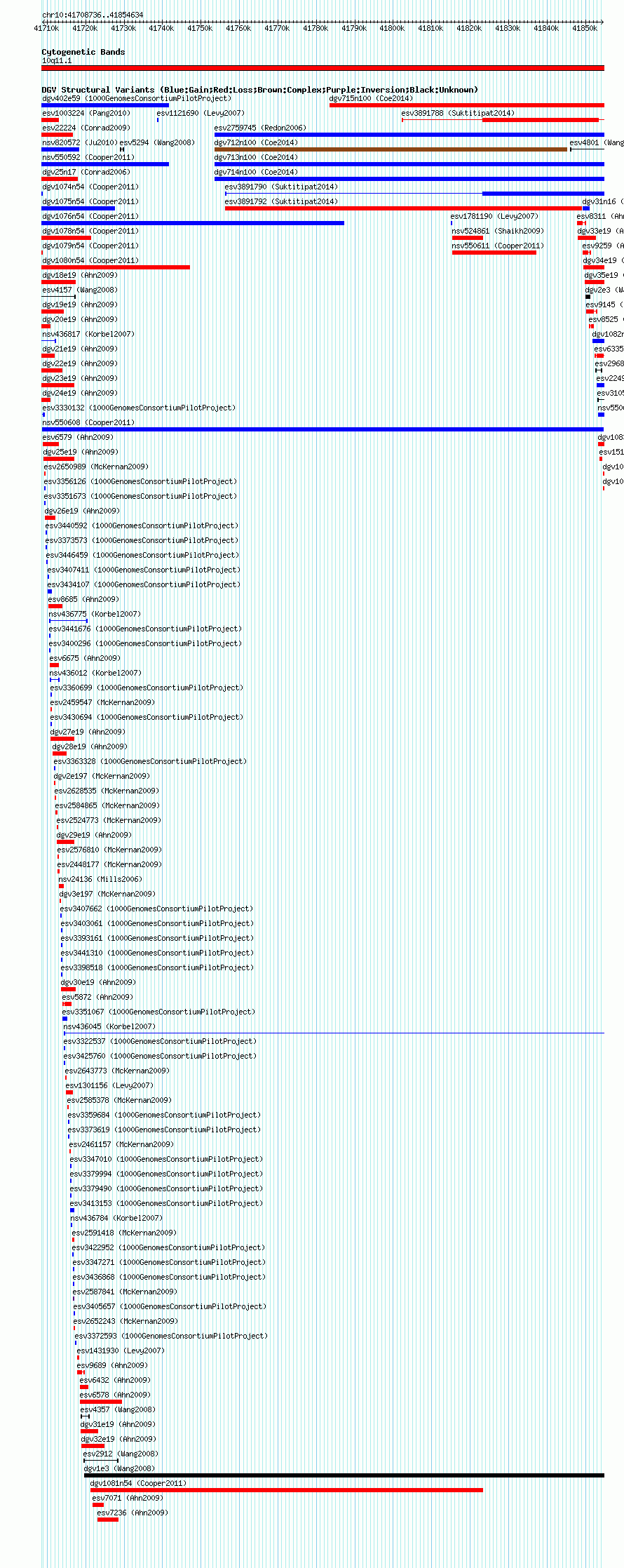Image resolution: width=624 pixels, height=1568 pixels.
Task: Open dgv1e3 (Wang2008) variant label
Action: [119, 1468]
